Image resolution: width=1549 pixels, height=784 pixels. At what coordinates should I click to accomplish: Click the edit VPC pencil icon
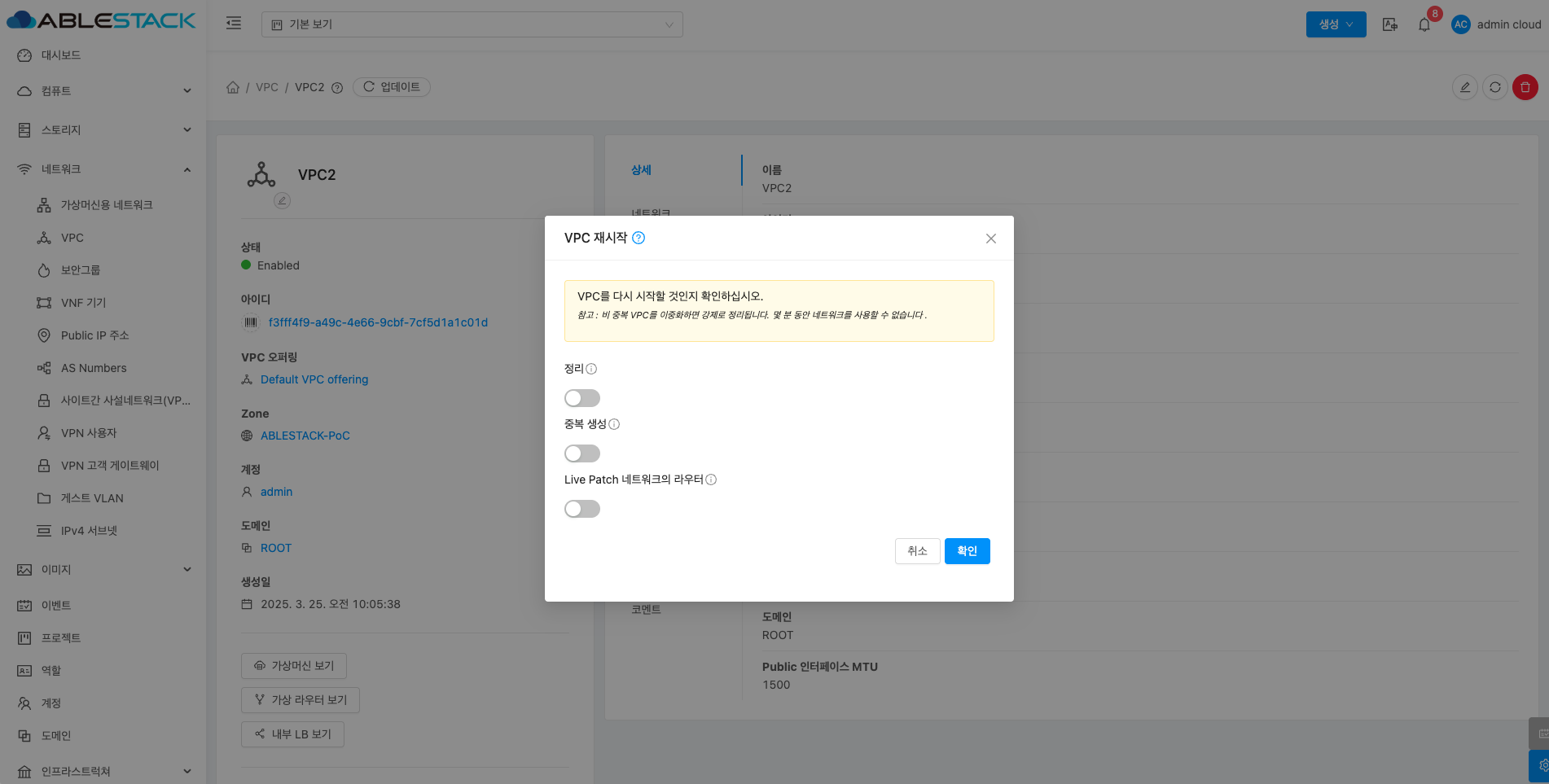(x=1464, y=87)
